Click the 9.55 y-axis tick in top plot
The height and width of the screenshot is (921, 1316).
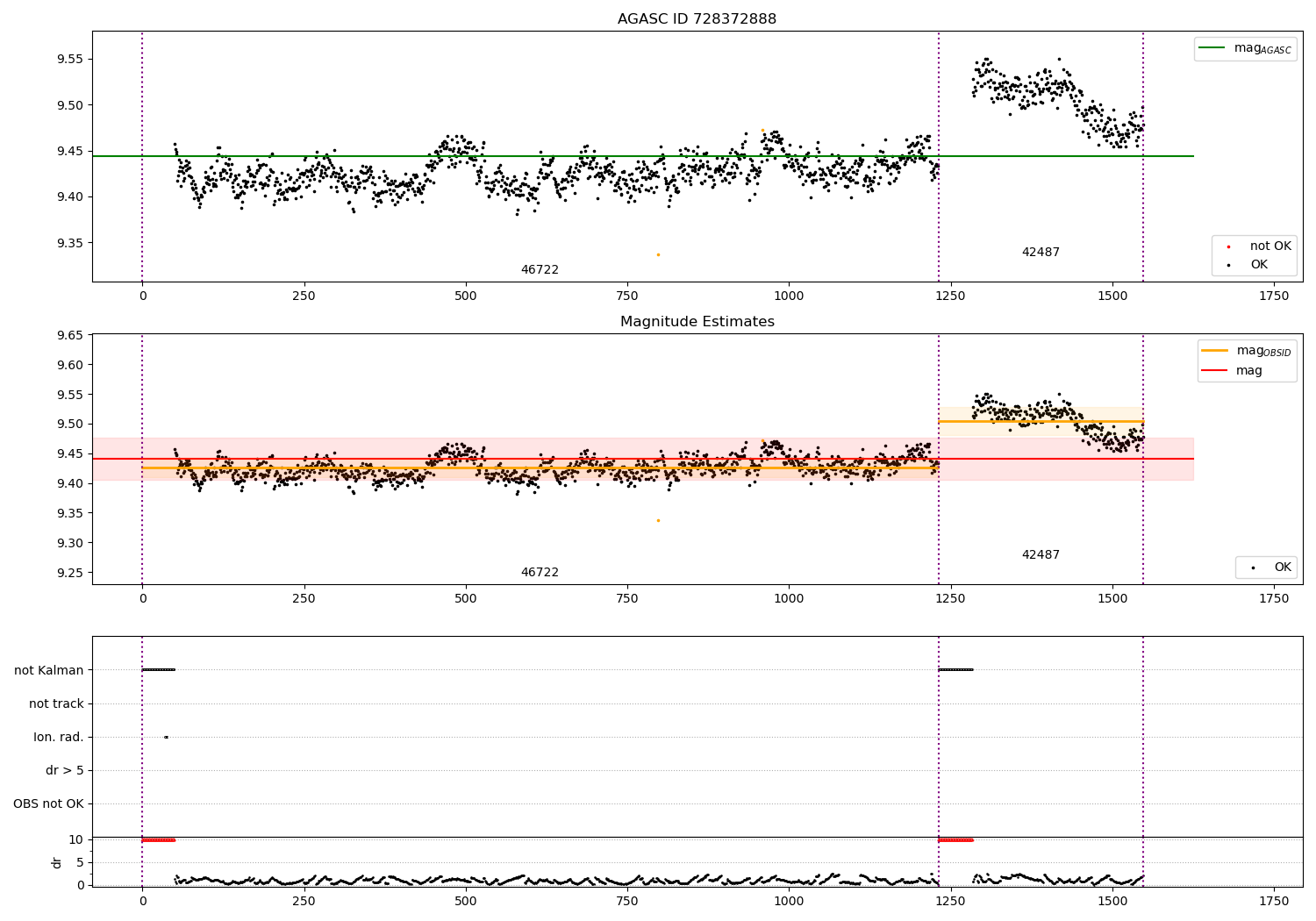pyautogui.click(x=69, y=60)
